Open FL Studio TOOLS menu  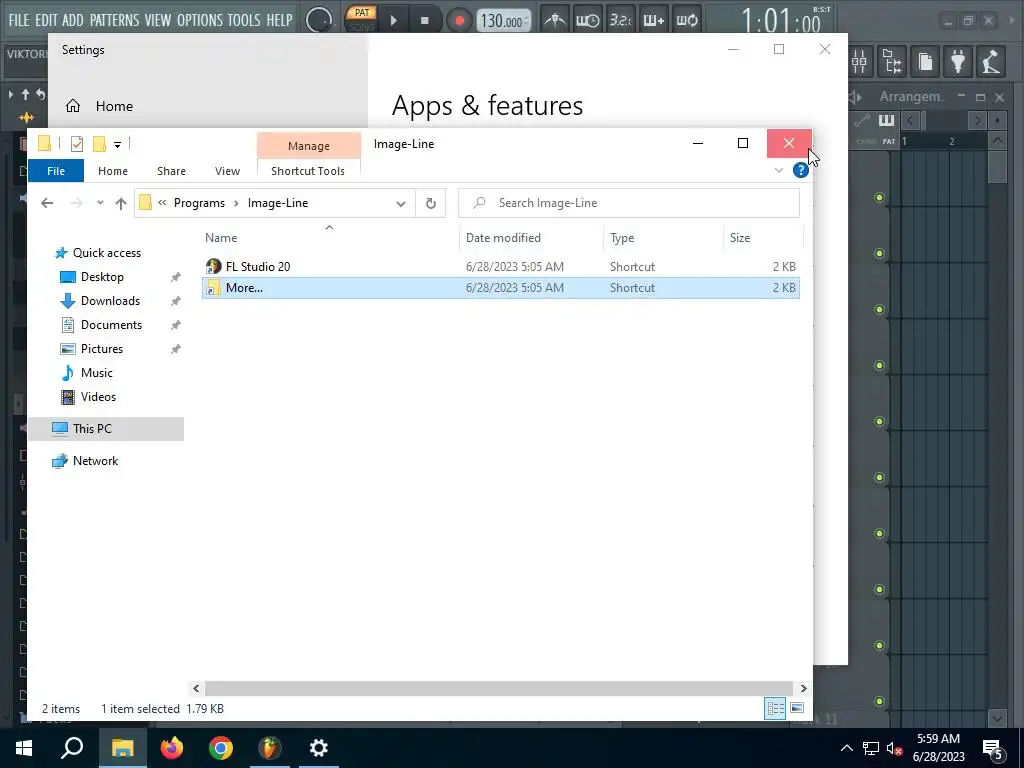tap(244, 20)
